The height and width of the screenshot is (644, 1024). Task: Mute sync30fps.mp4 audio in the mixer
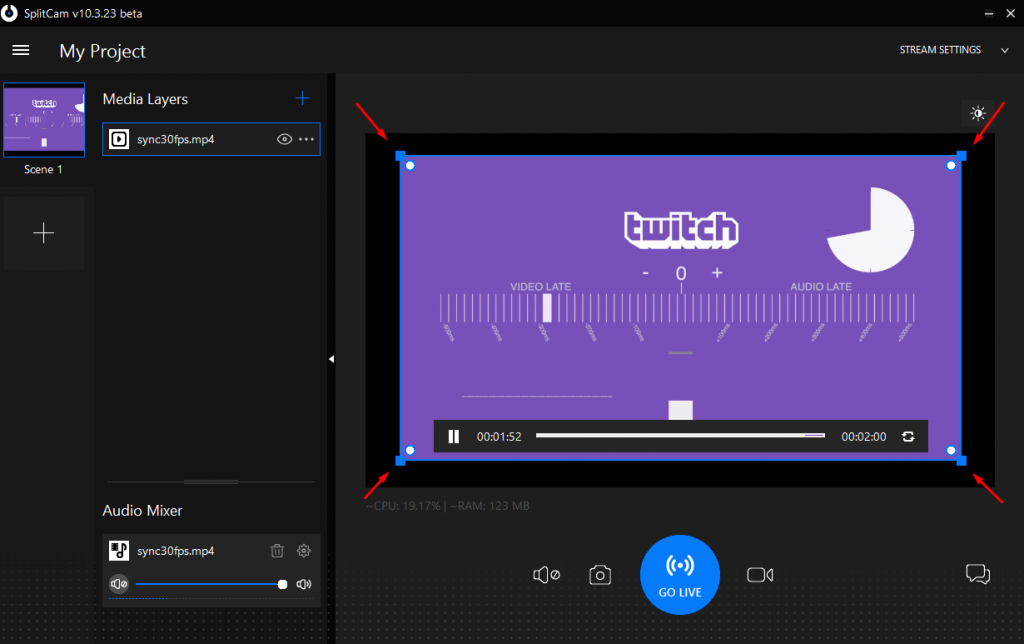click(119, 584)
